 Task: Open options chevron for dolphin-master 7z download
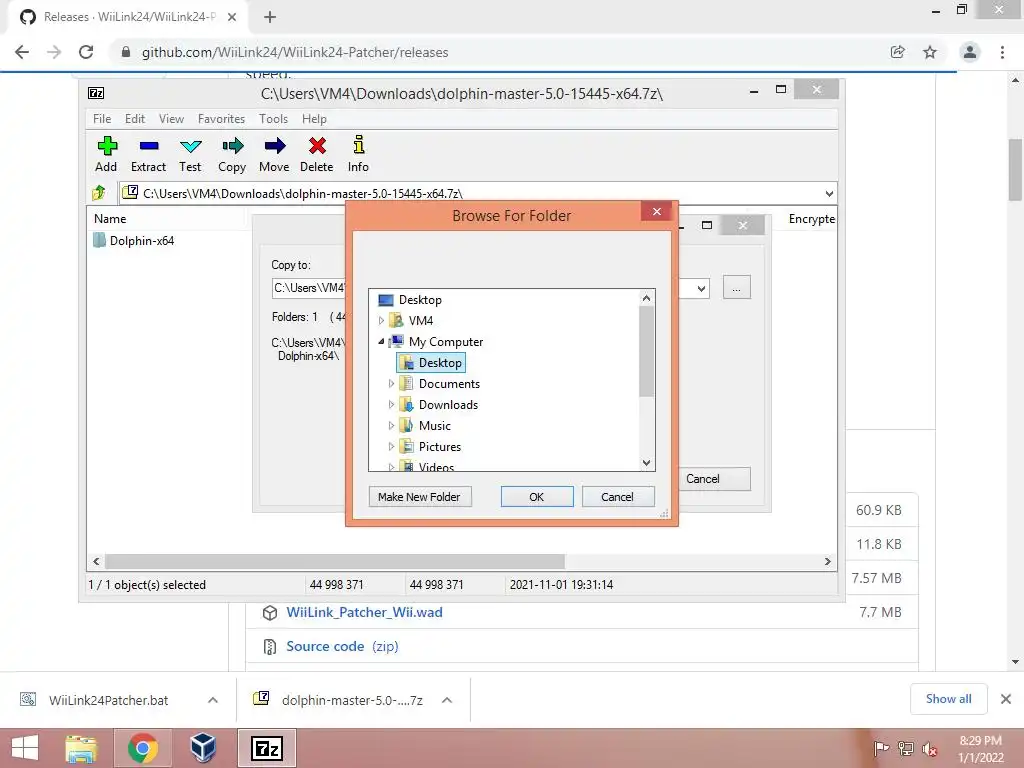click(447, 700)
